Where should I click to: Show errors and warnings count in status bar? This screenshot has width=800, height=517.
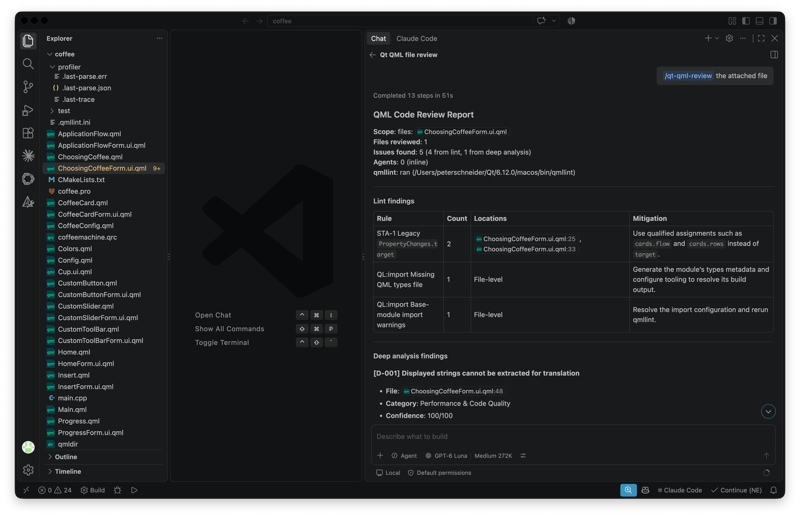tap(55, 490)
